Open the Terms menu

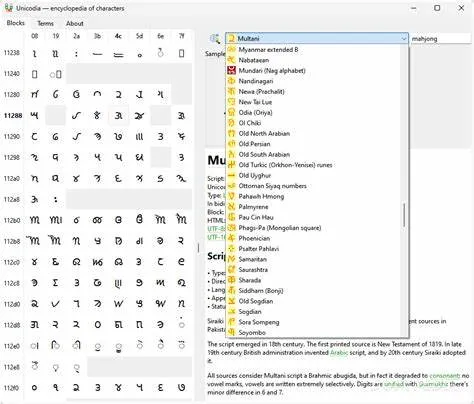click(x=45, y=23)
